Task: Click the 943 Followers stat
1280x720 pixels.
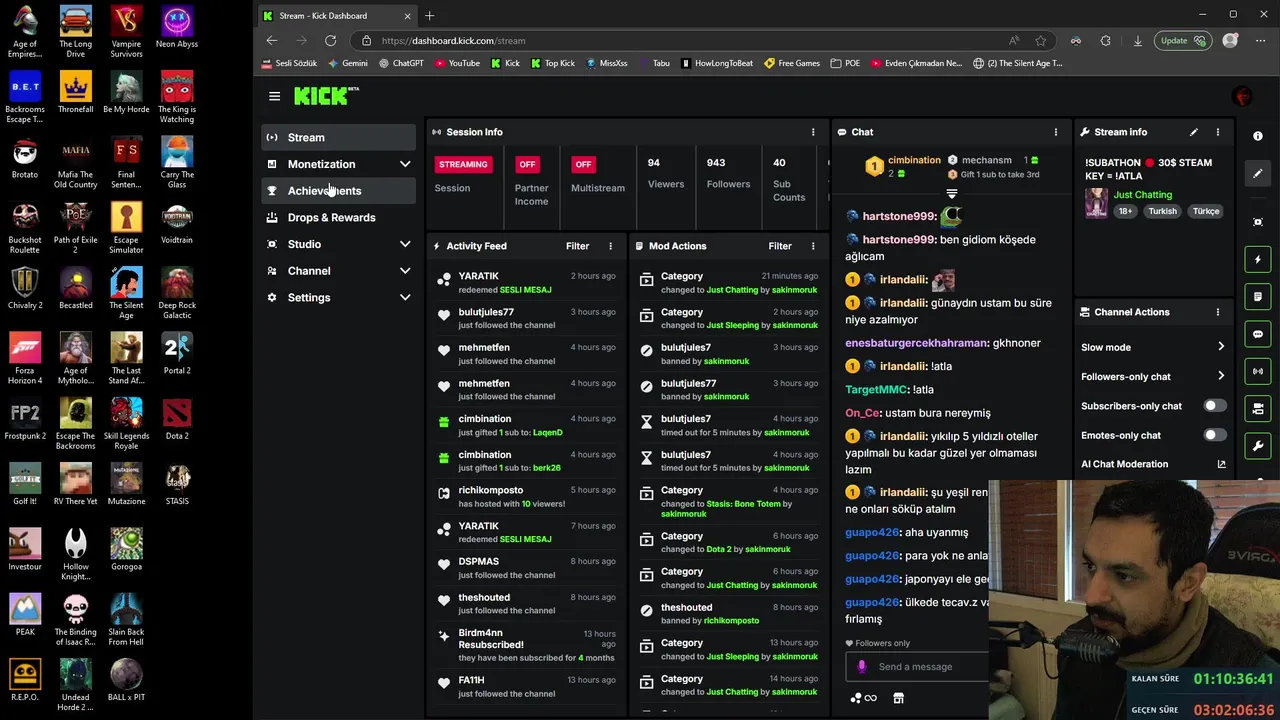Action: click(x=728, y=173)
